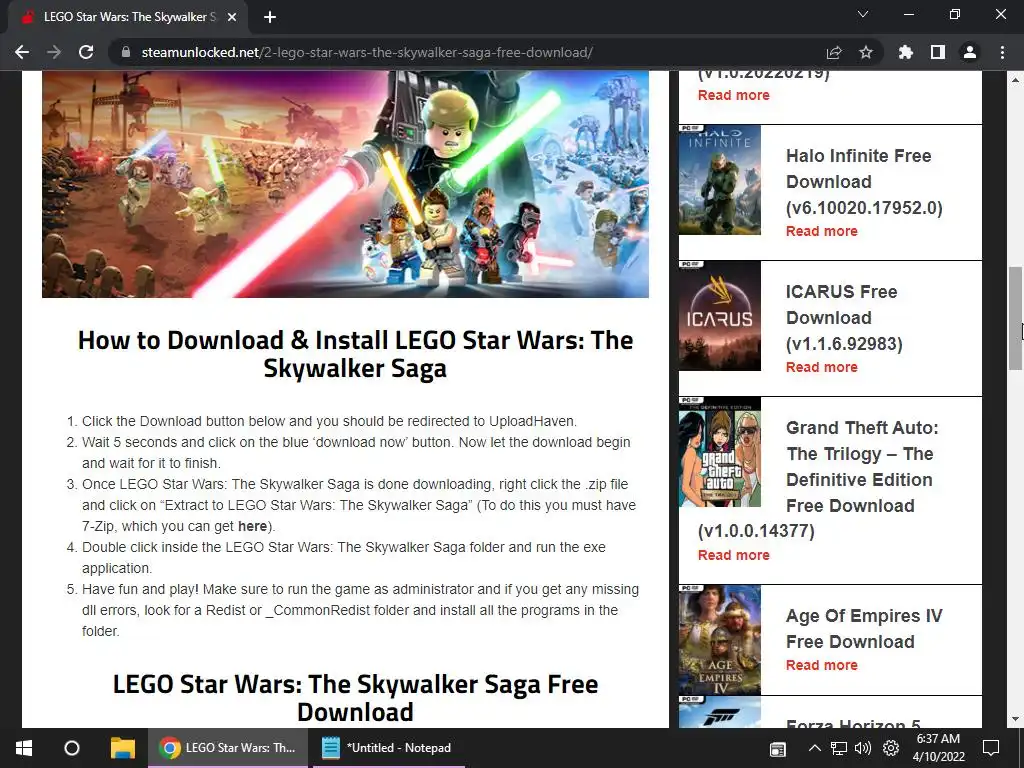The width and height of the screenshot is (1024, 768).
Task: Open the notification center icon
Action: [x=991, y=748]
